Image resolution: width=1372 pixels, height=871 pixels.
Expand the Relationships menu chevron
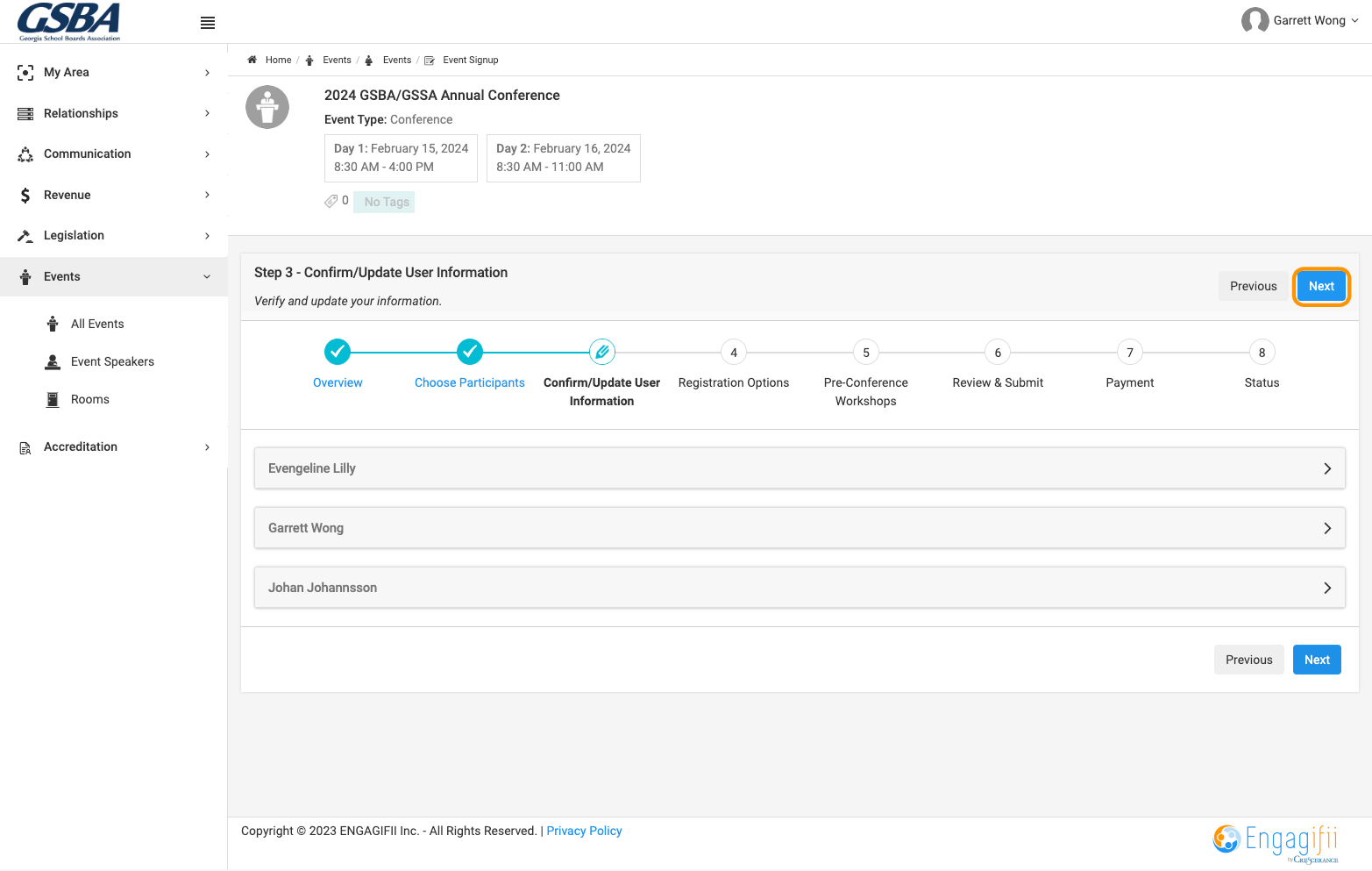coord(207,113)
